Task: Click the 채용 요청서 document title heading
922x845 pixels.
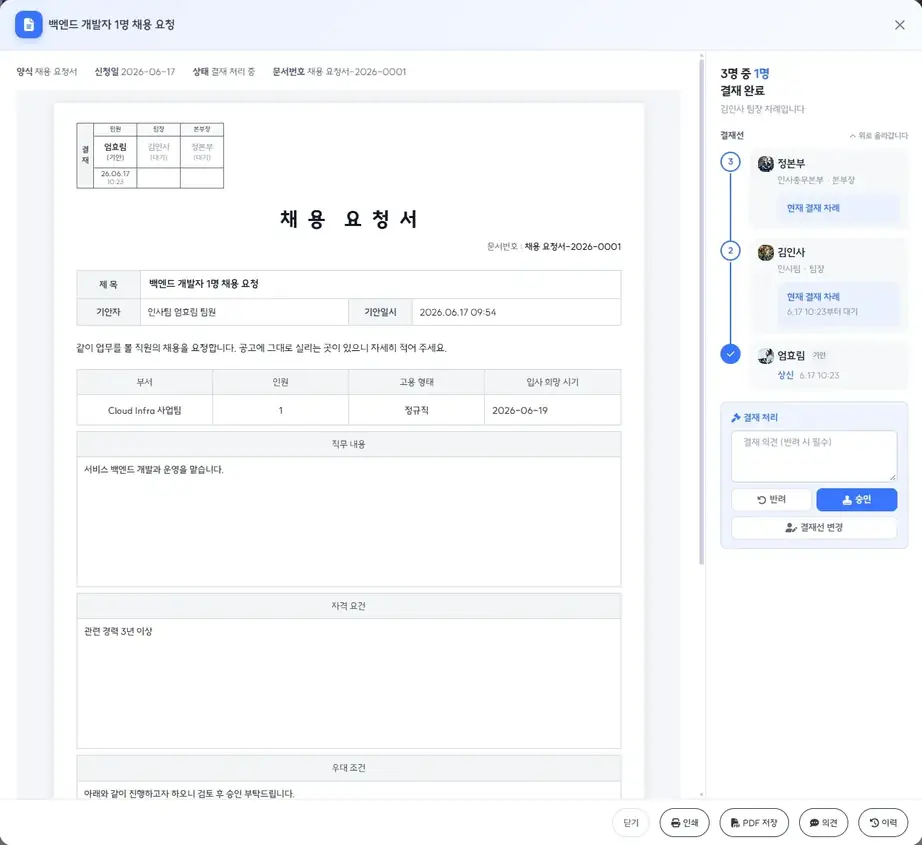Action: point(349,219)
